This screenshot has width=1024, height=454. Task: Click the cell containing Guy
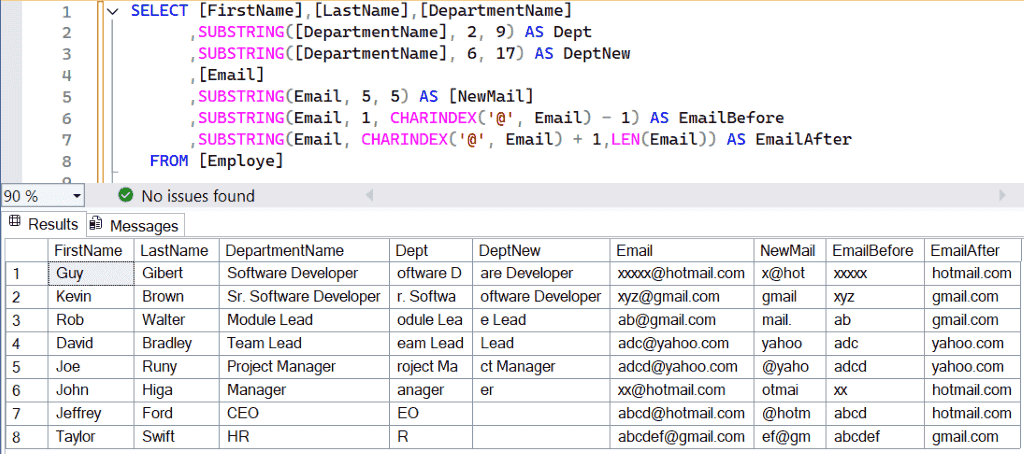91,273
